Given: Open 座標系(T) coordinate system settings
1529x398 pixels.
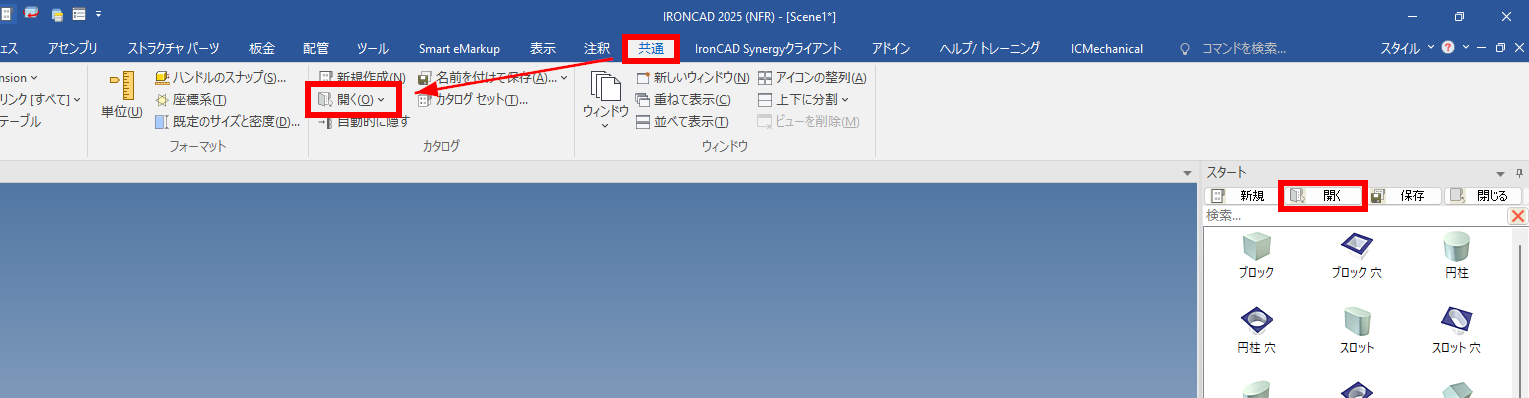Looking at the screenshot, I should point(191,100).
